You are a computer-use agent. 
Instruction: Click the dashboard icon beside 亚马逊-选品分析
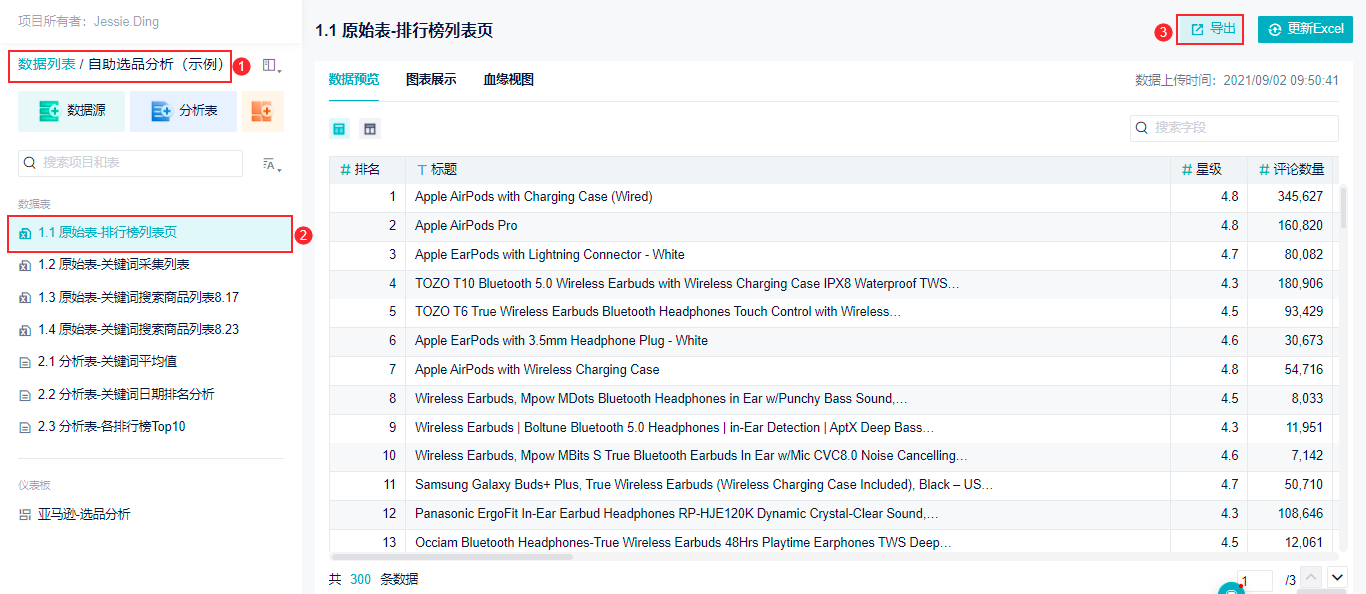tap(25, 515)
